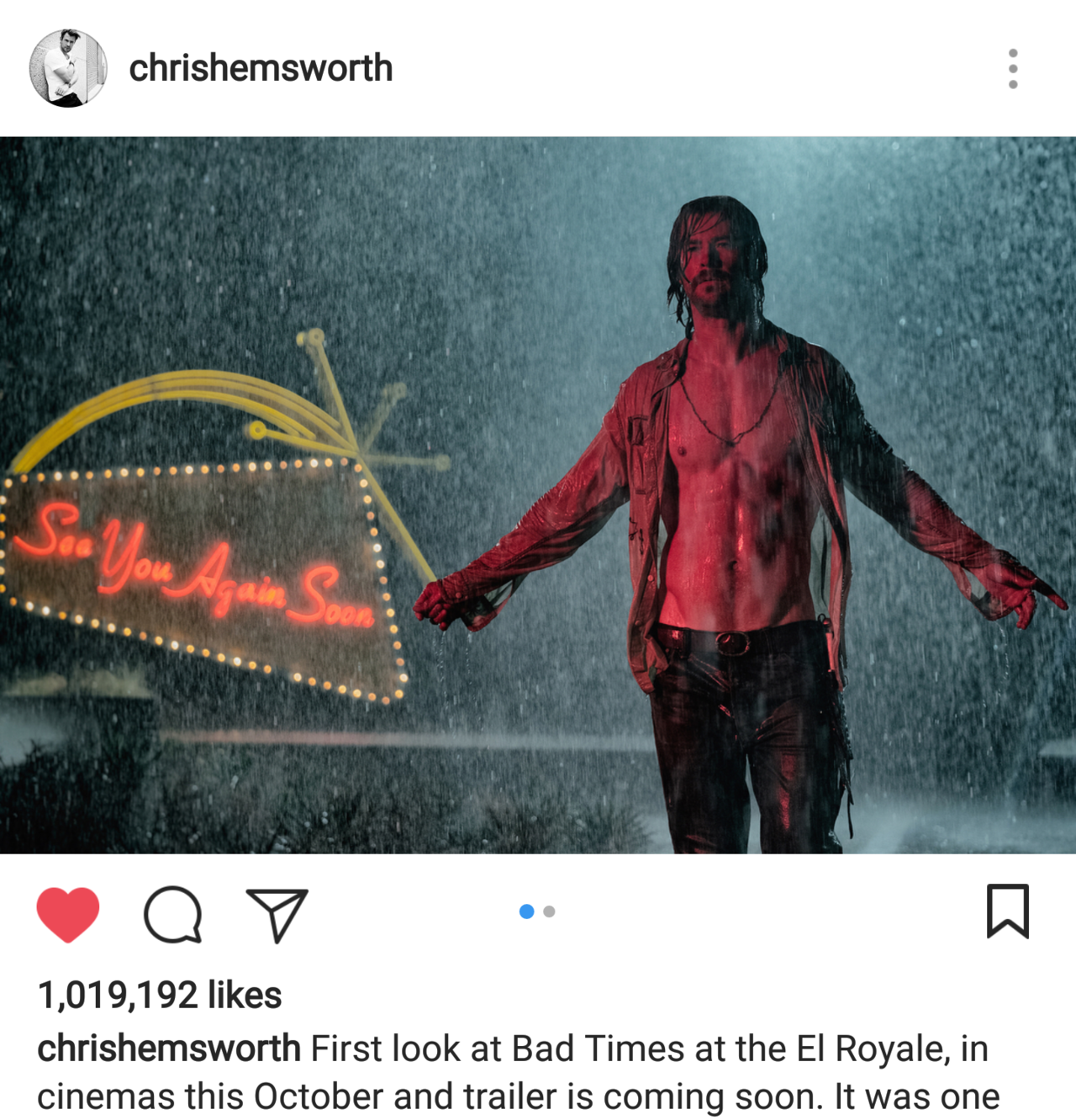
Task: View who liked via 1,019,192 likes
Action: click(x=160, y=995)
